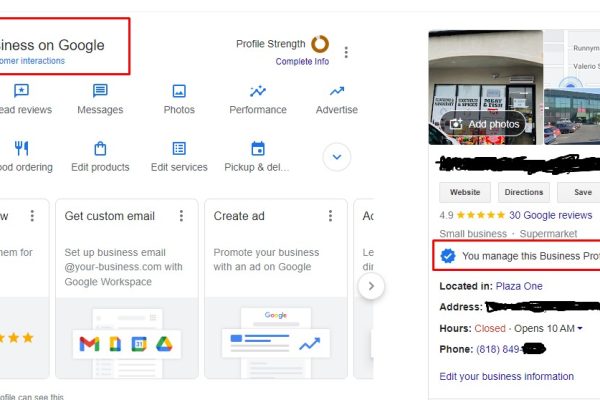Click the Add photos button on storefront image
The height and width of the screenshot is (400, 600).
(485, 124)
